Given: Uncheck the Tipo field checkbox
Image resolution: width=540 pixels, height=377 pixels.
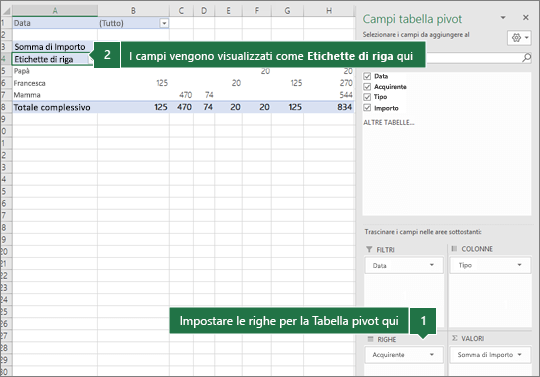Looking at the screenshot, I should 367,97.
